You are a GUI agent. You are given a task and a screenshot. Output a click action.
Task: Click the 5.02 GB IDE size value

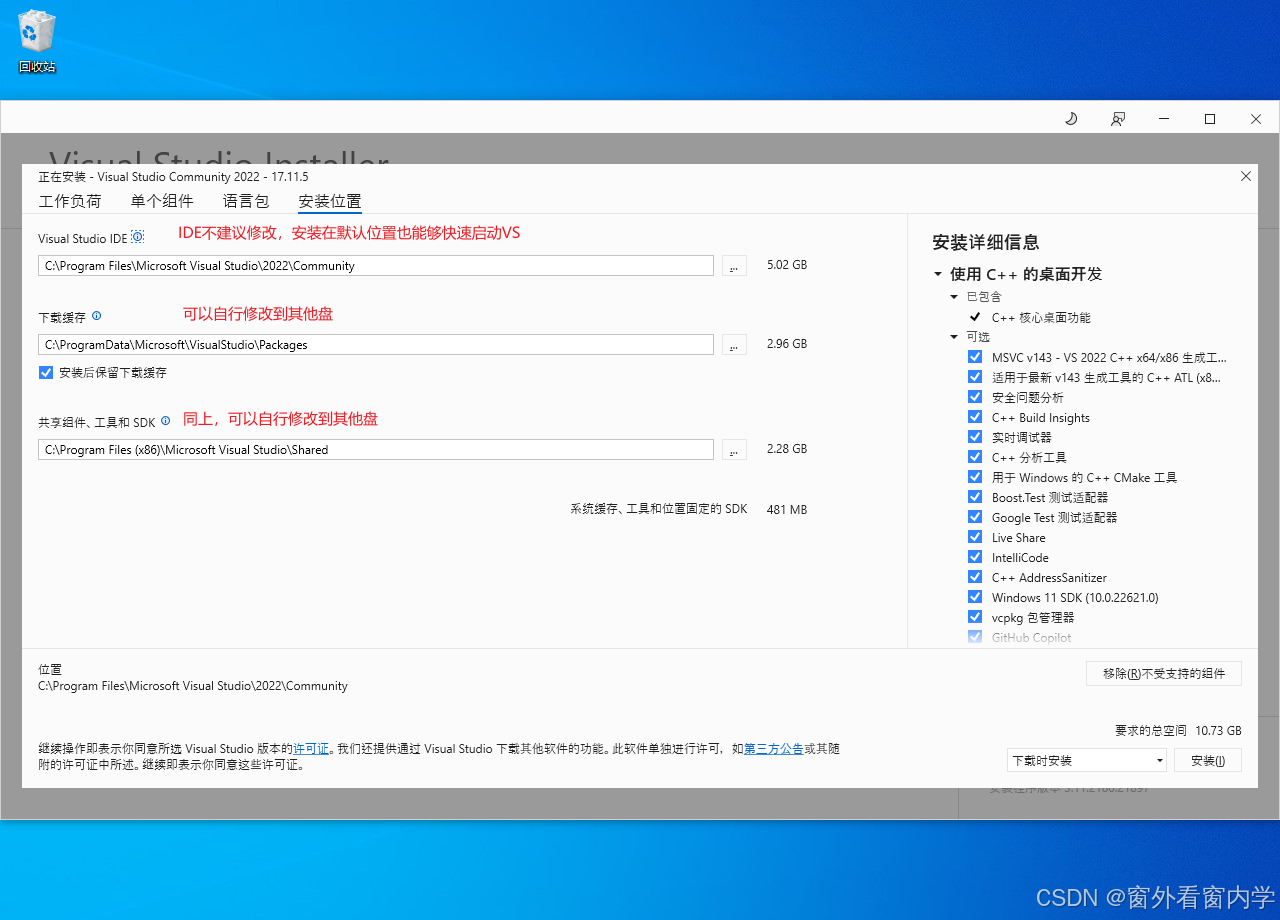tap(787, 265)
